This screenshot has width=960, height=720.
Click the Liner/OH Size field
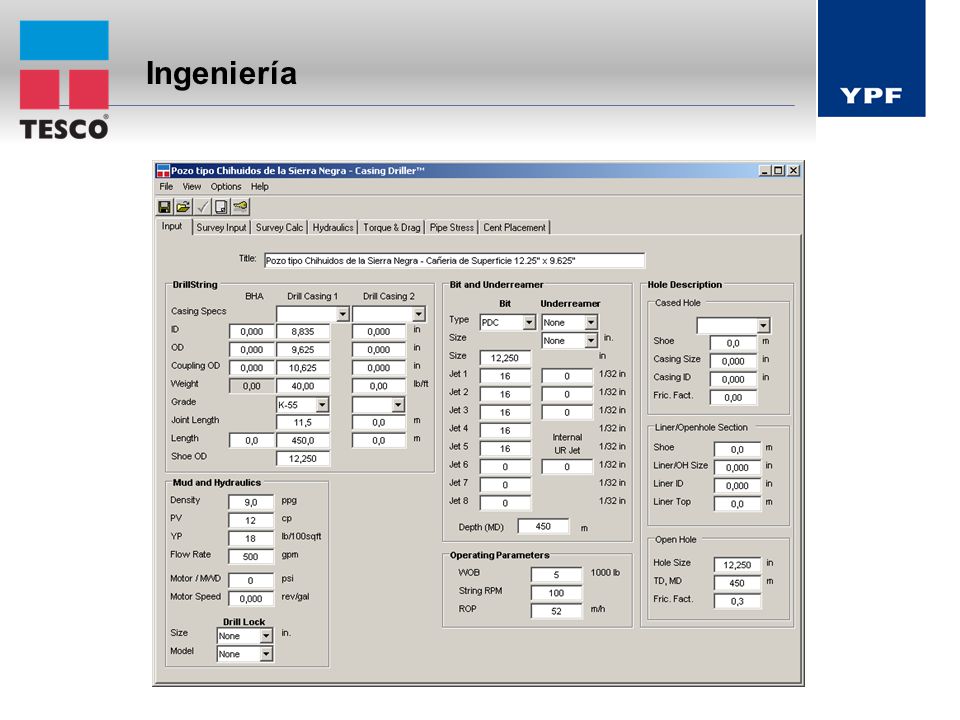737,468
